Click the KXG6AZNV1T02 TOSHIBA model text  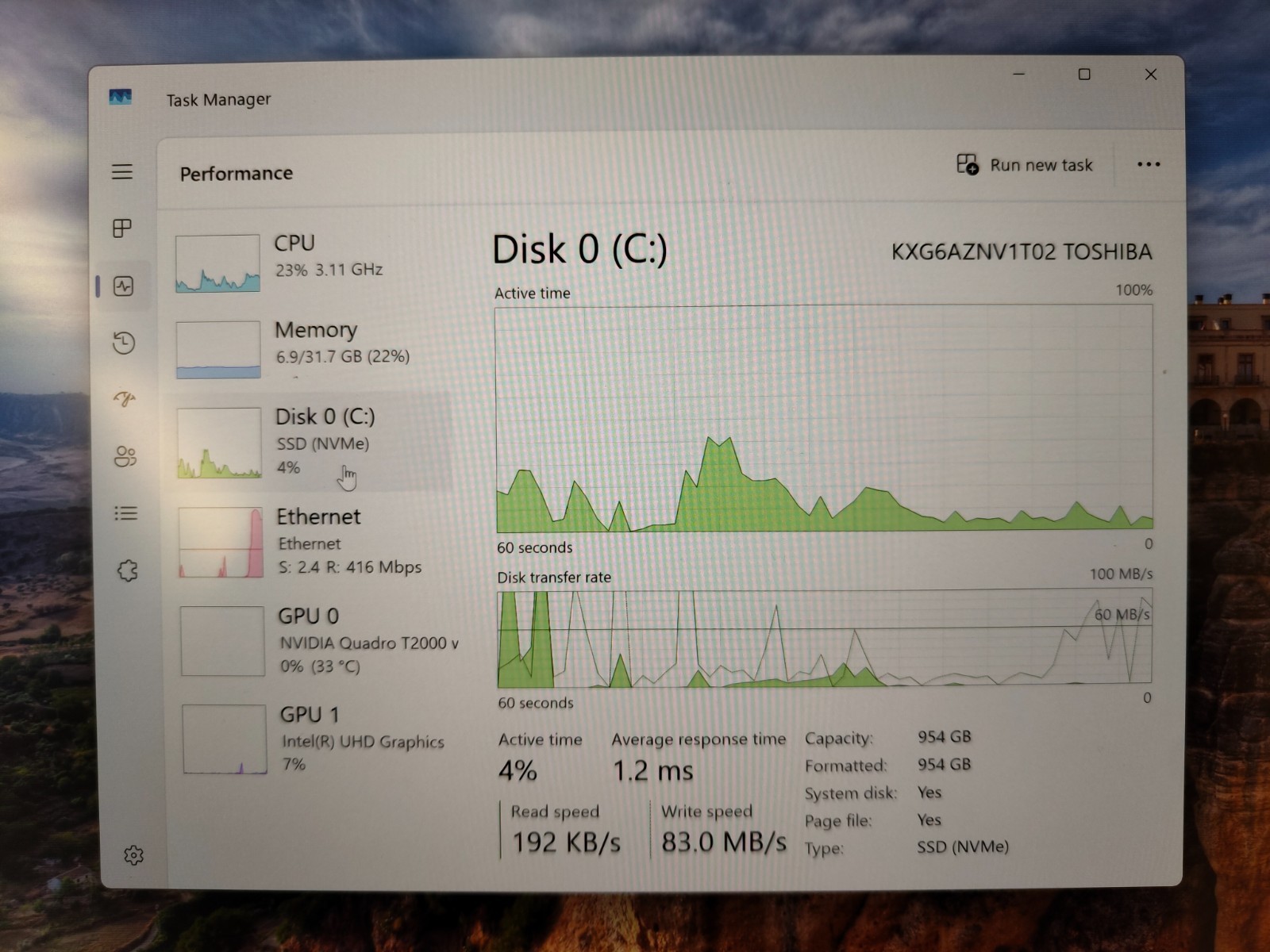click(1021, 251)
